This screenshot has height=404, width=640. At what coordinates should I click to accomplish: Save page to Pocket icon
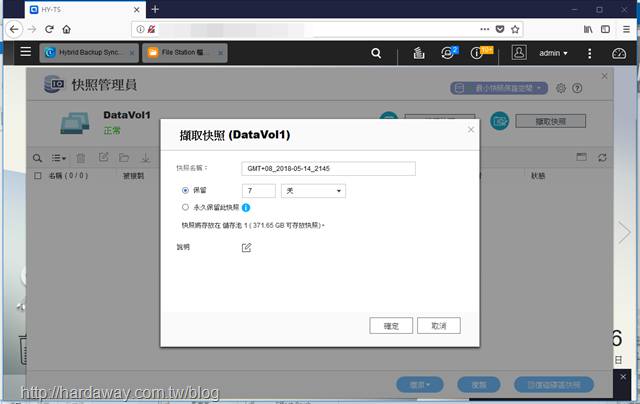pyautogui.click(x=500, y=29)
